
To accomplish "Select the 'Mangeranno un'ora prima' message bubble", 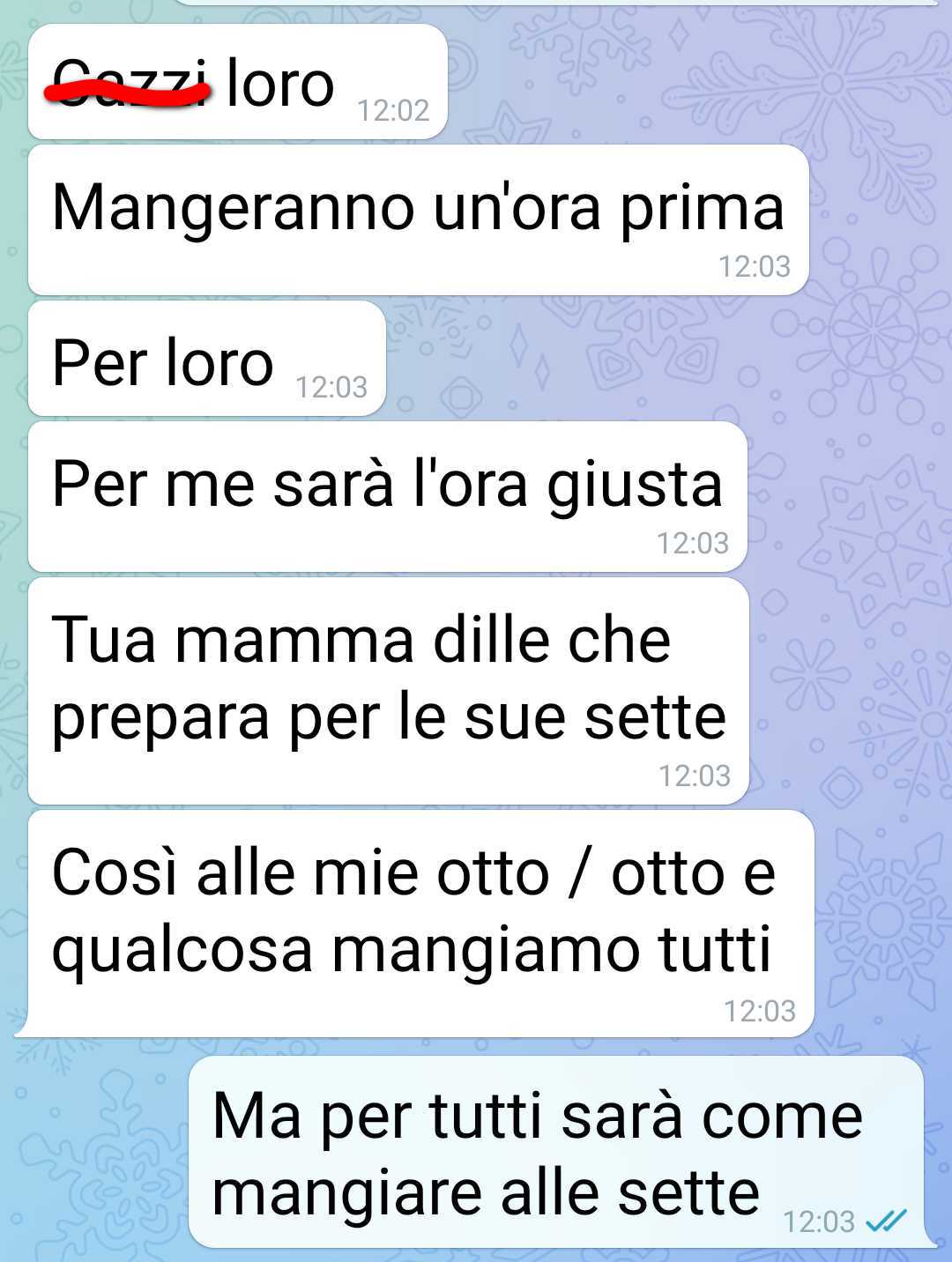I will pos(419,220).
